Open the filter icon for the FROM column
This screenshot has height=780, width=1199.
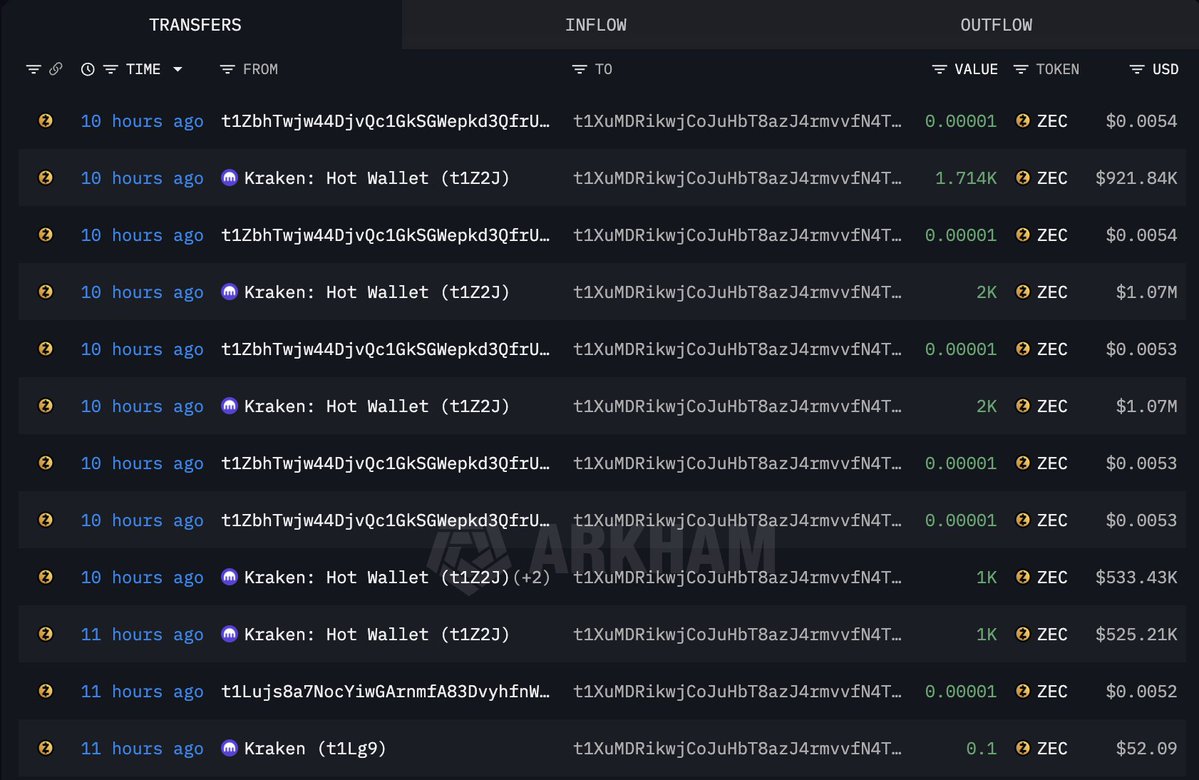click(x=227, y=69)
